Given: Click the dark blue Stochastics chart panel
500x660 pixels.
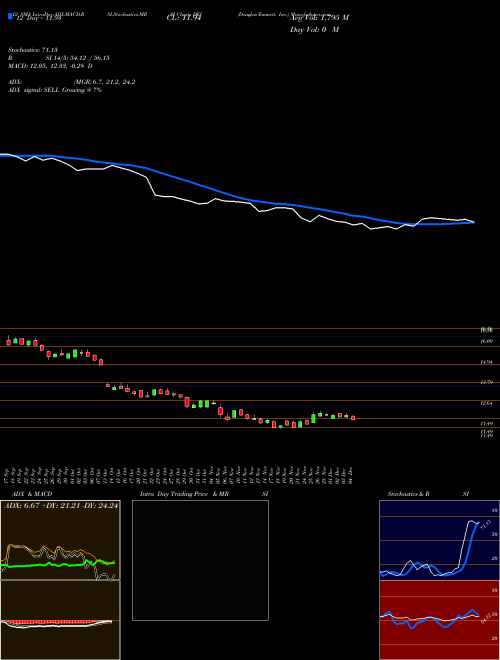Looking at the screenshot, I should [439, 540].
